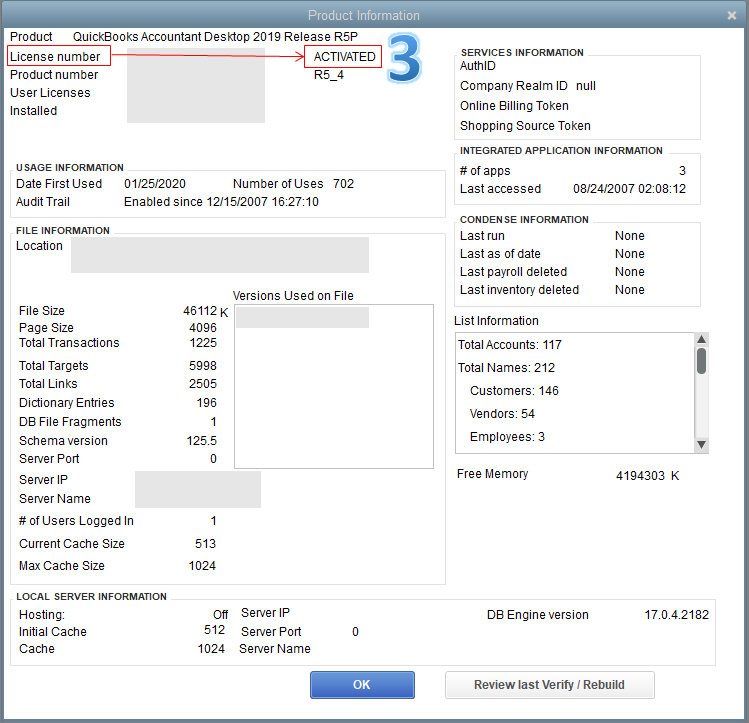Click the # of apps label

485,171
